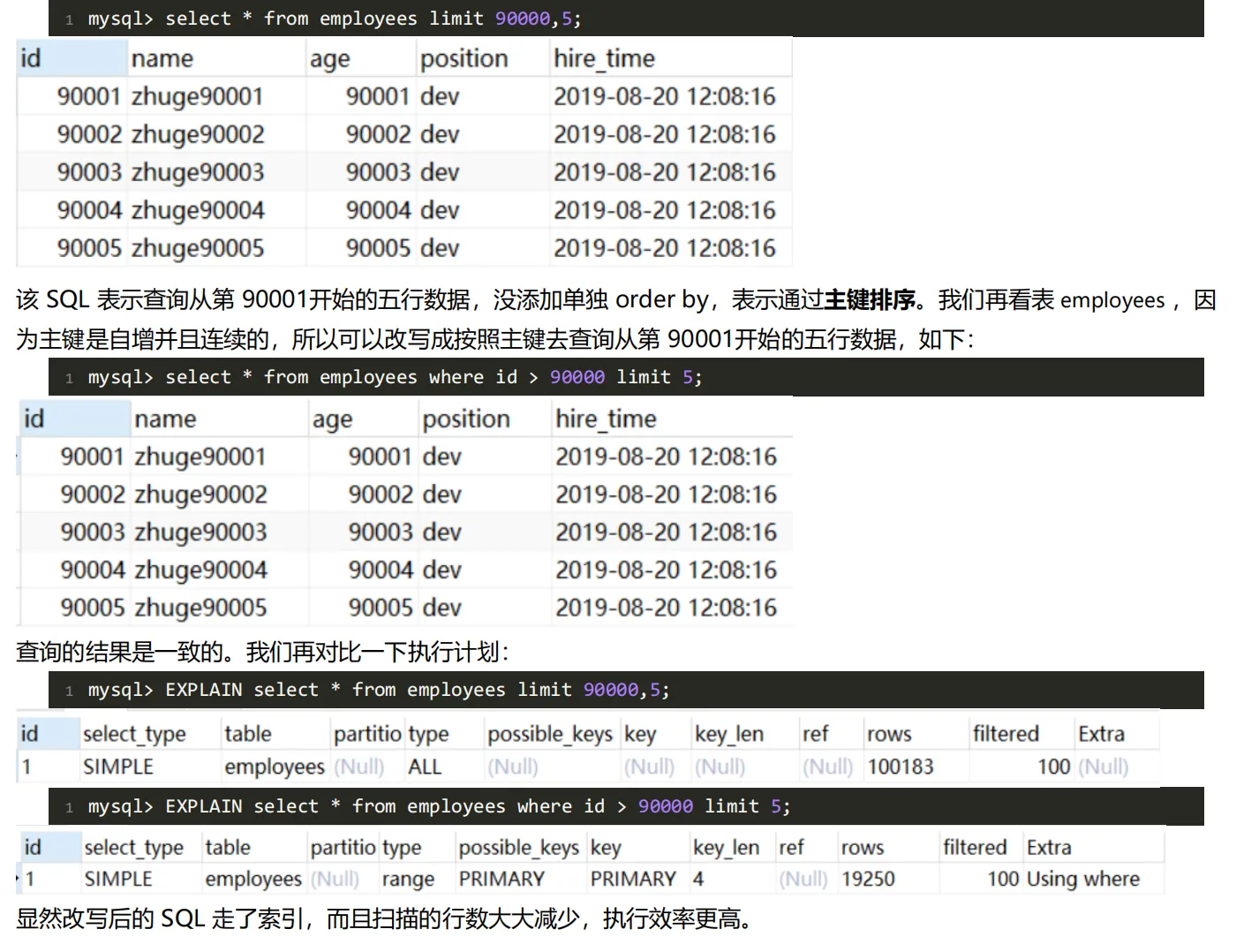Click the 'hire_time' column header in second result table
The height and width of the screenshot is (952, 1259).
click(672, 419)
